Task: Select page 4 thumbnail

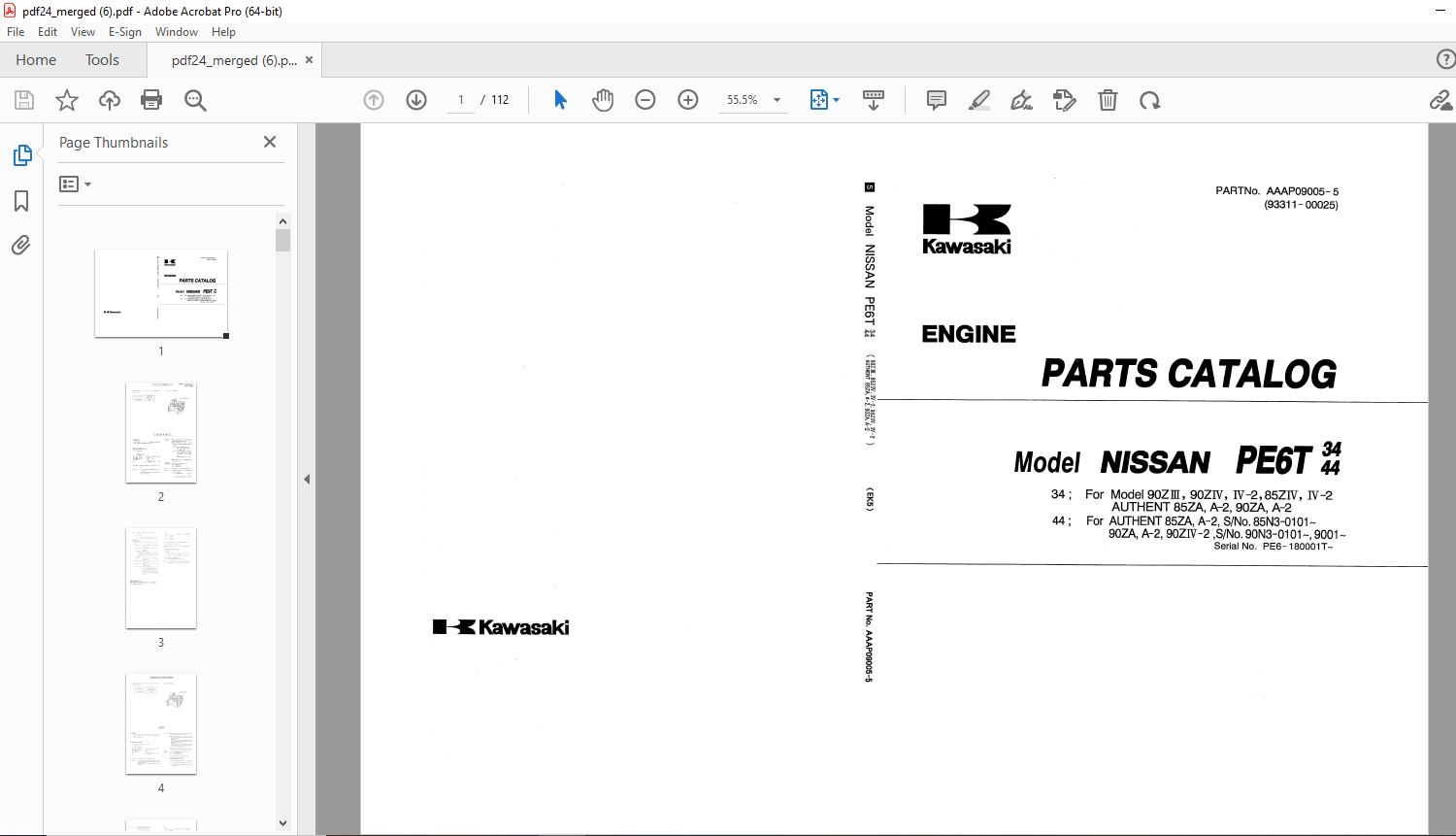Action: (161, 724)
